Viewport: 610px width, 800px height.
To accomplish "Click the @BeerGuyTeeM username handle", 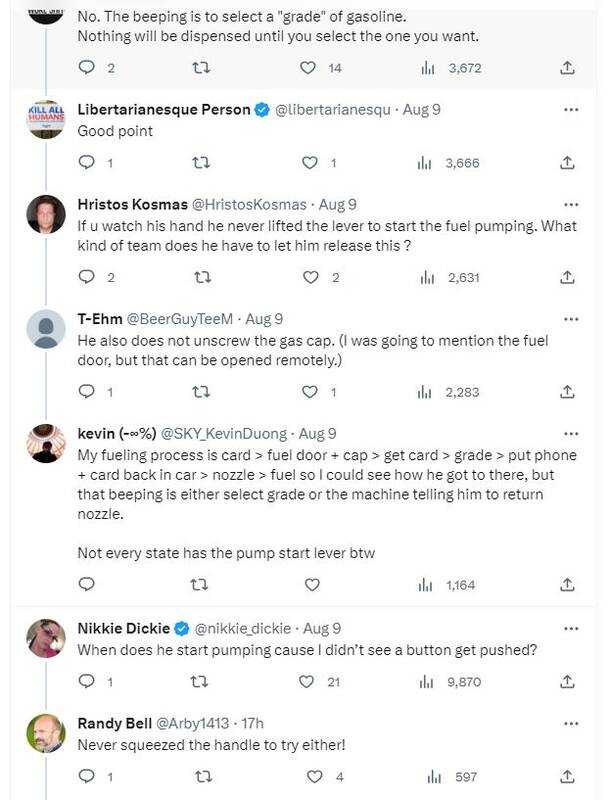I will 179,319.
